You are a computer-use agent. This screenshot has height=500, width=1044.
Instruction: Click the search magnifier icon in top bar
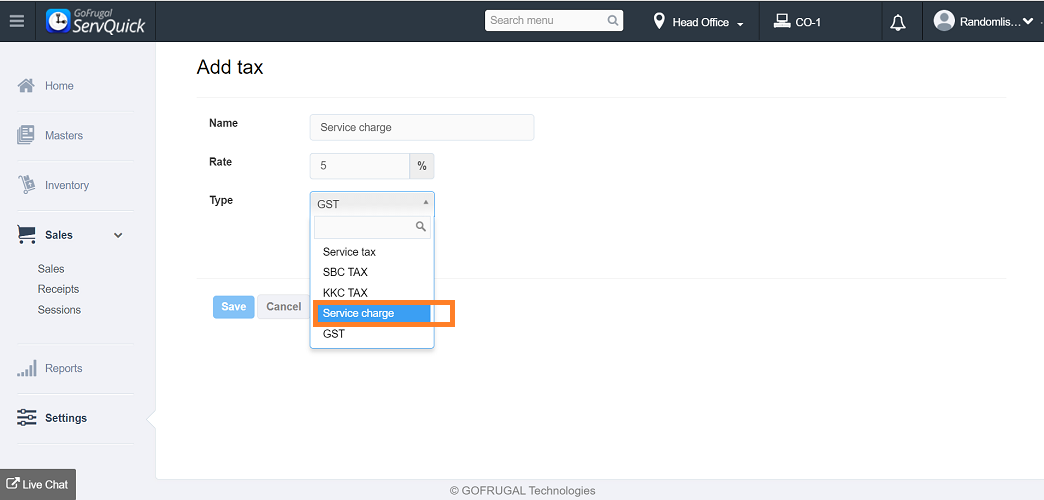tap(613, 21)
